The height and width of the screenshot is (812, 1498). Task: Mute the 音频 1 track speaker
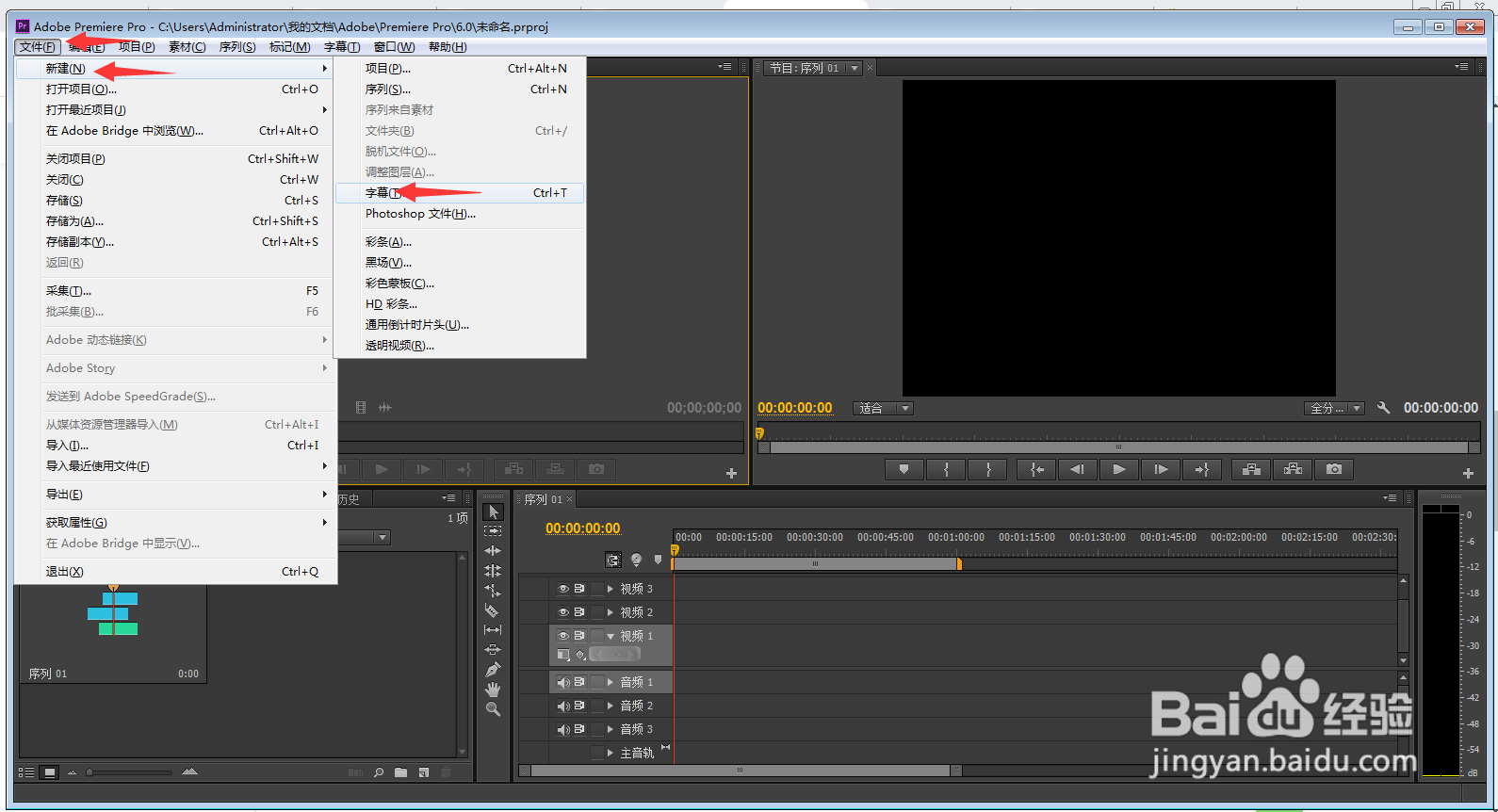(x=563, y=682)
